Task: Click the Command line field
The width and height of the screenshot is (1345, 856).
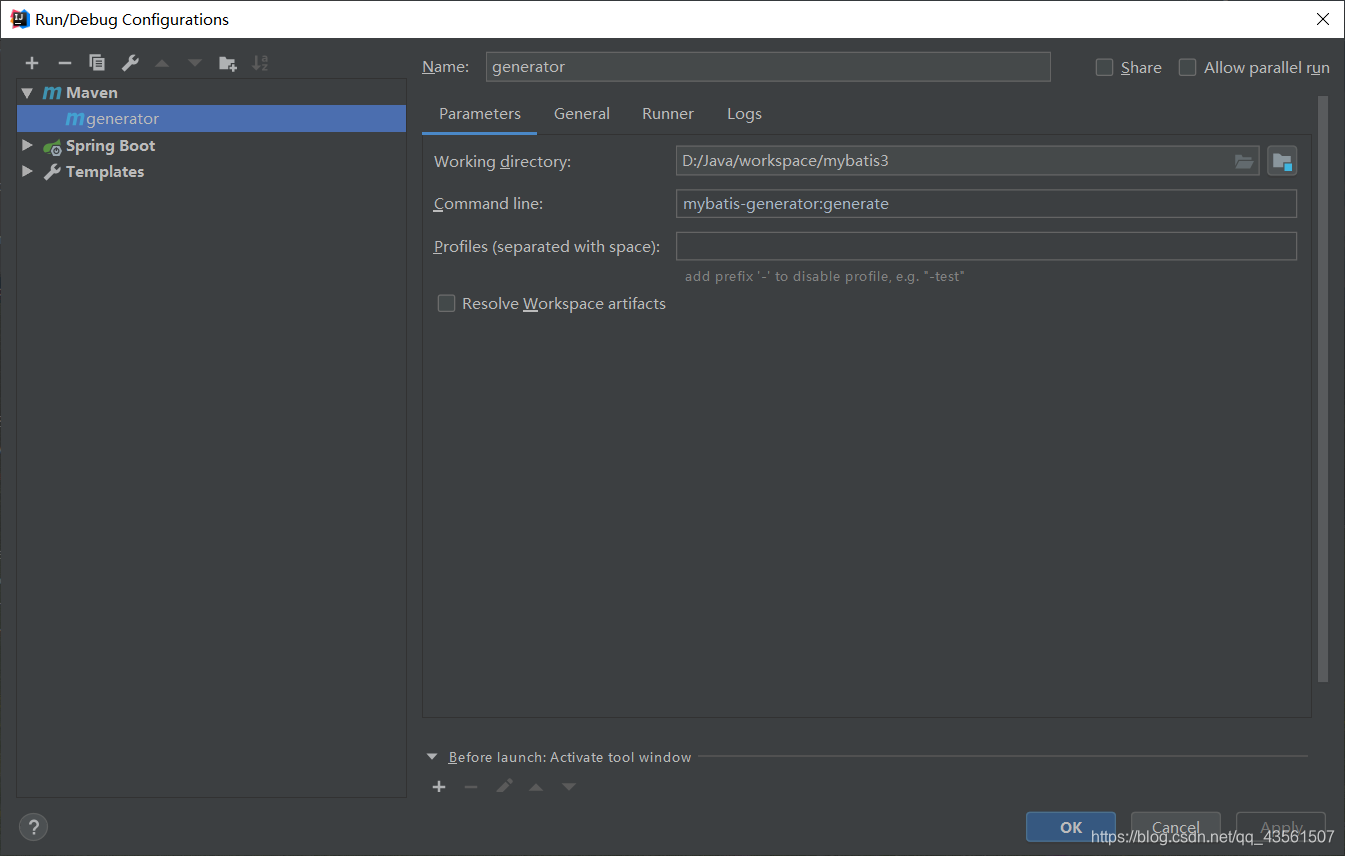Action: coord(986,204)
